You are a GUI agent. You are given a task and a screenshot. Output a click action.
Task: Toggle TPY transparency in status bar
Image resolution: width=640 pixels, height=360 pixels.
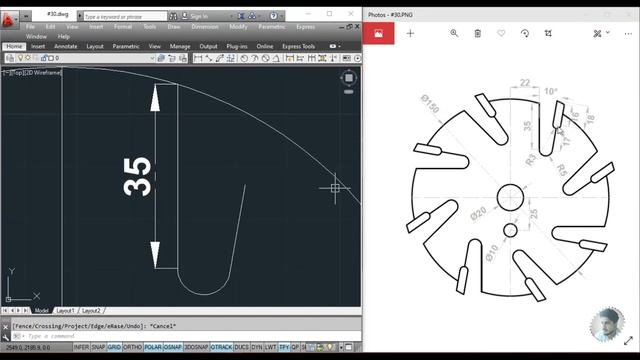point(284,347)
